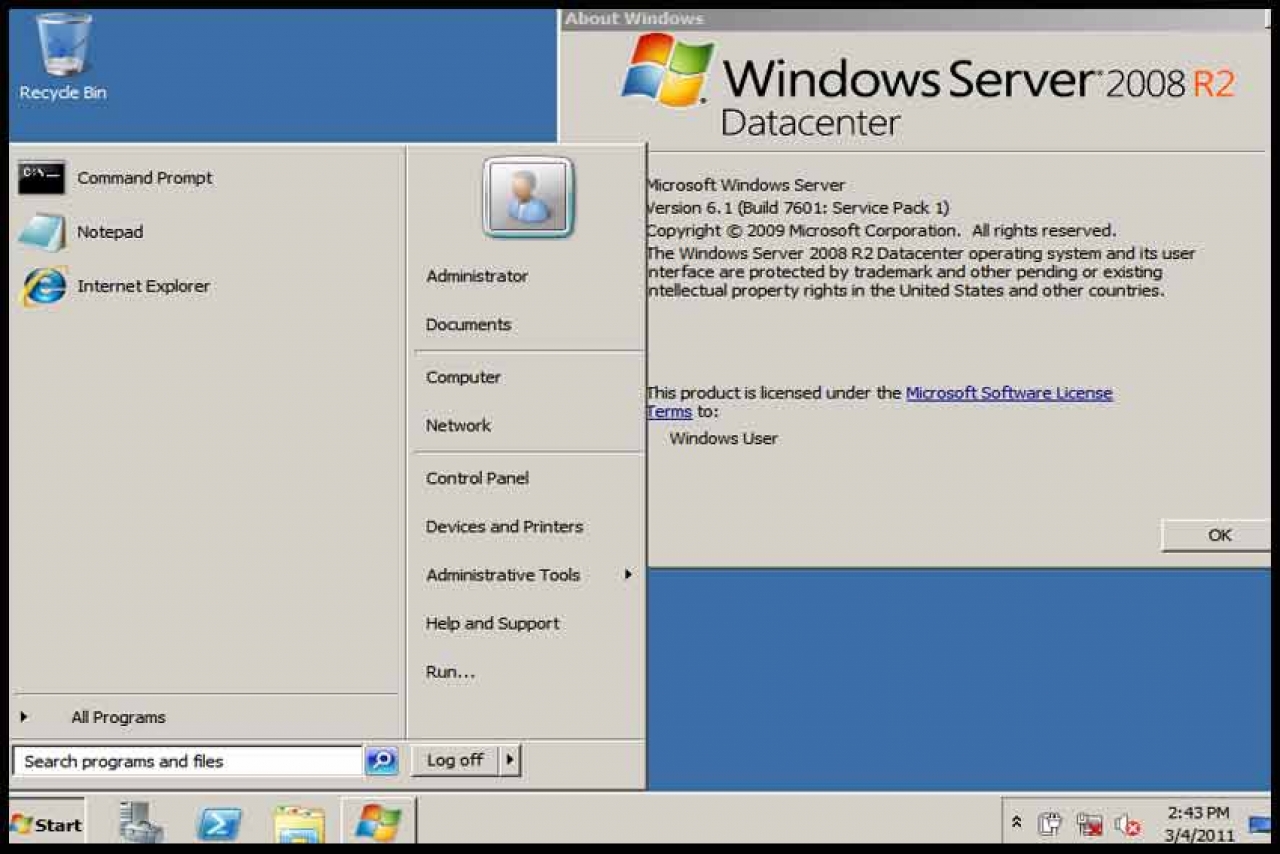Open Documents from the Start menu
The width and height of the screenshot is (1280, 854).
point(468,325)
